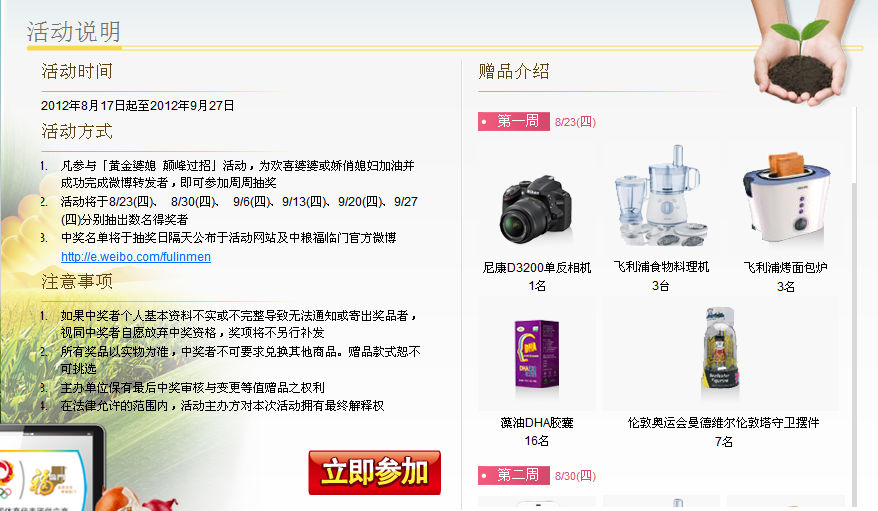The height and width of the screenshot is (511, 878).
Task: Click the 立即参加 red button
Action: click(375, 472)
